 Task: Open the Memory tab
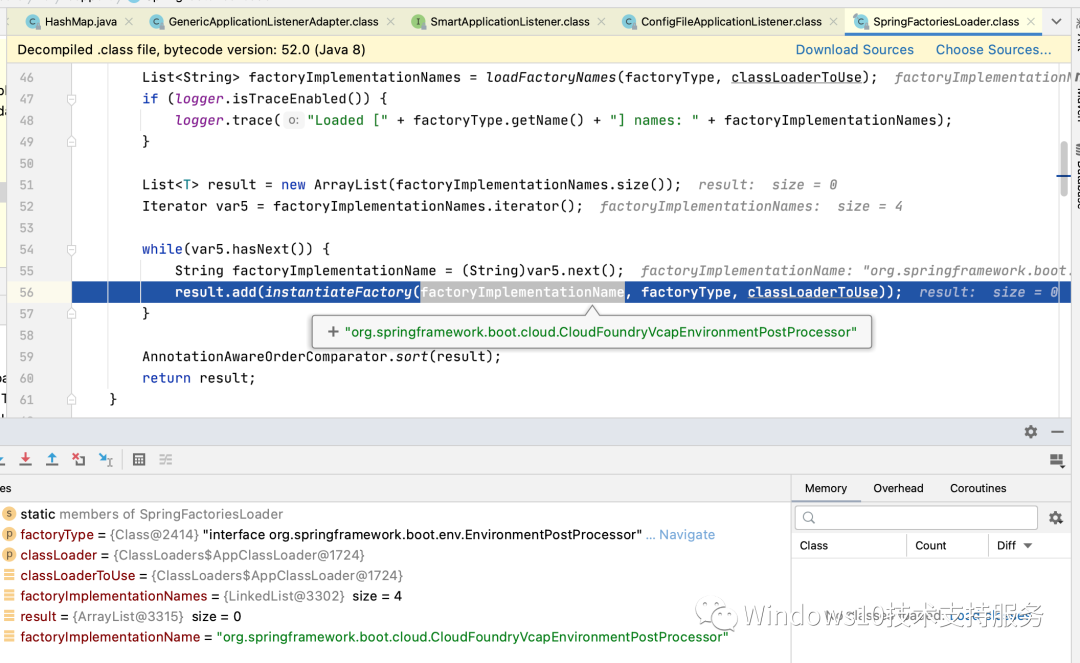[825, 488]
